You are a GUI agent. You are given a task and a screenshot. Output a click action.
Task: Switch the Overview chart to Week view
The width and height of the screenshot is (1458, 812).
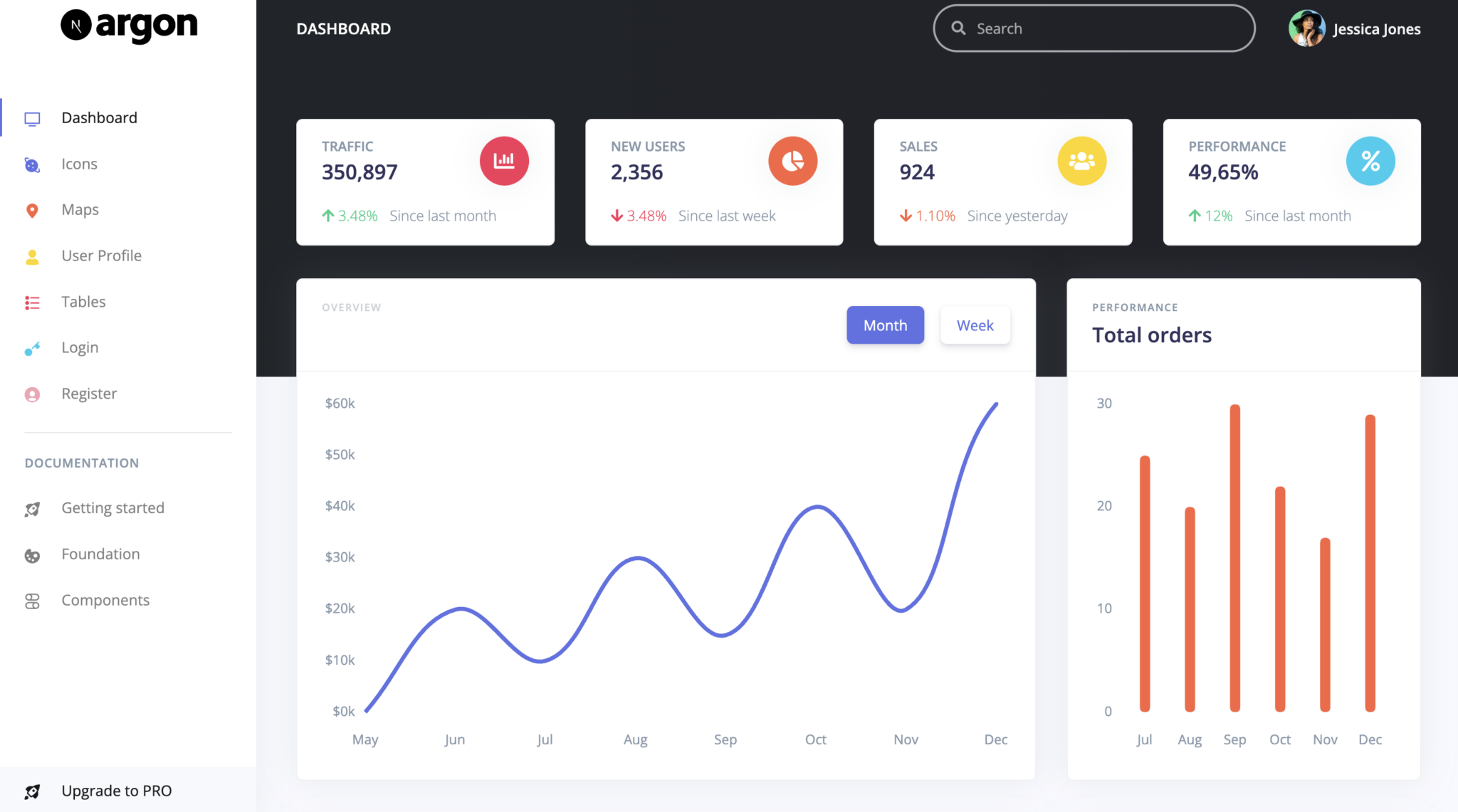(975, 325)
